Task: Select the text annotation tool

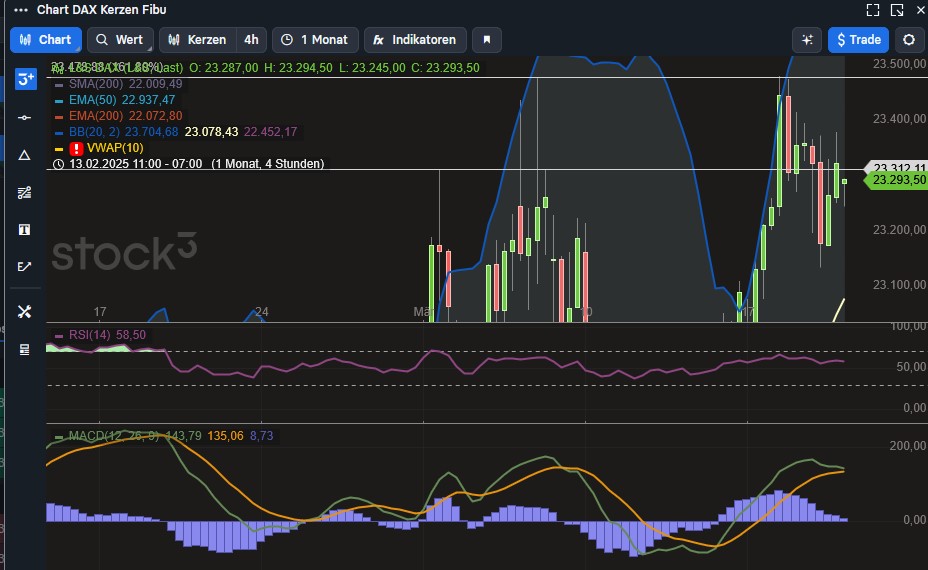Action: click(x=25, y=229)
